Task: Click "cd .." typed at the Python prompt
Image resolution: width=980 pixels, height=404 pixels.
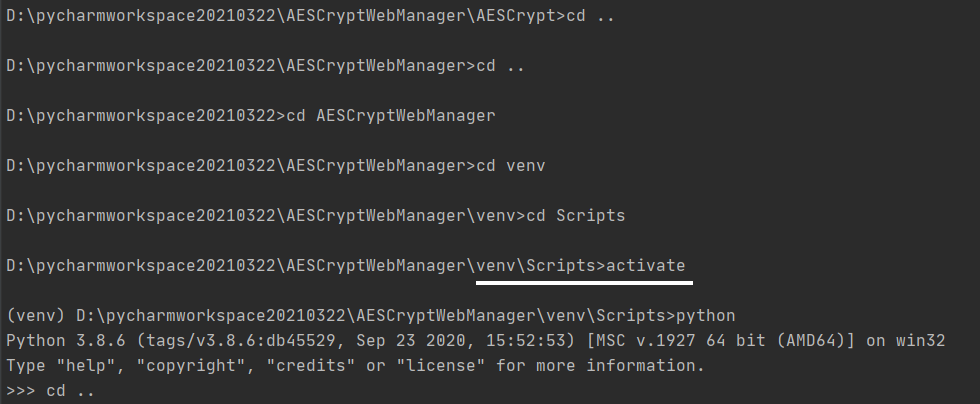Action: coord(71,391)
